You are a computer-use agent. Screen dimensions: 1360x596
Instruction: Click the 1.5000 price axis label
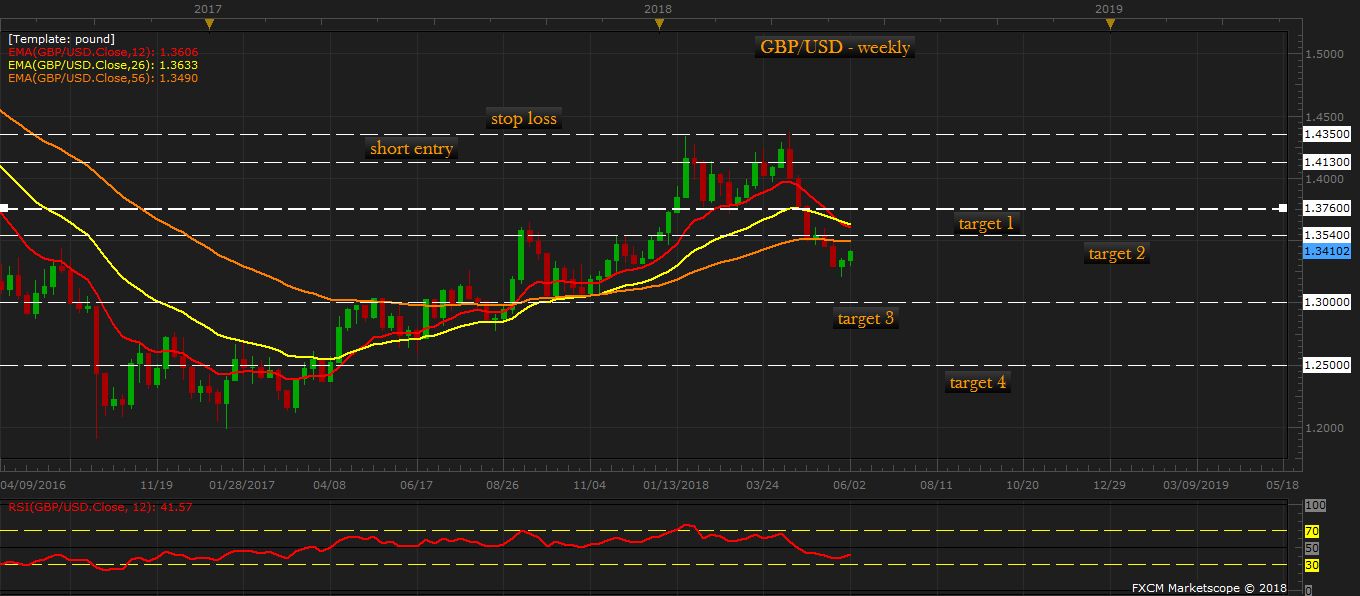1326,54
